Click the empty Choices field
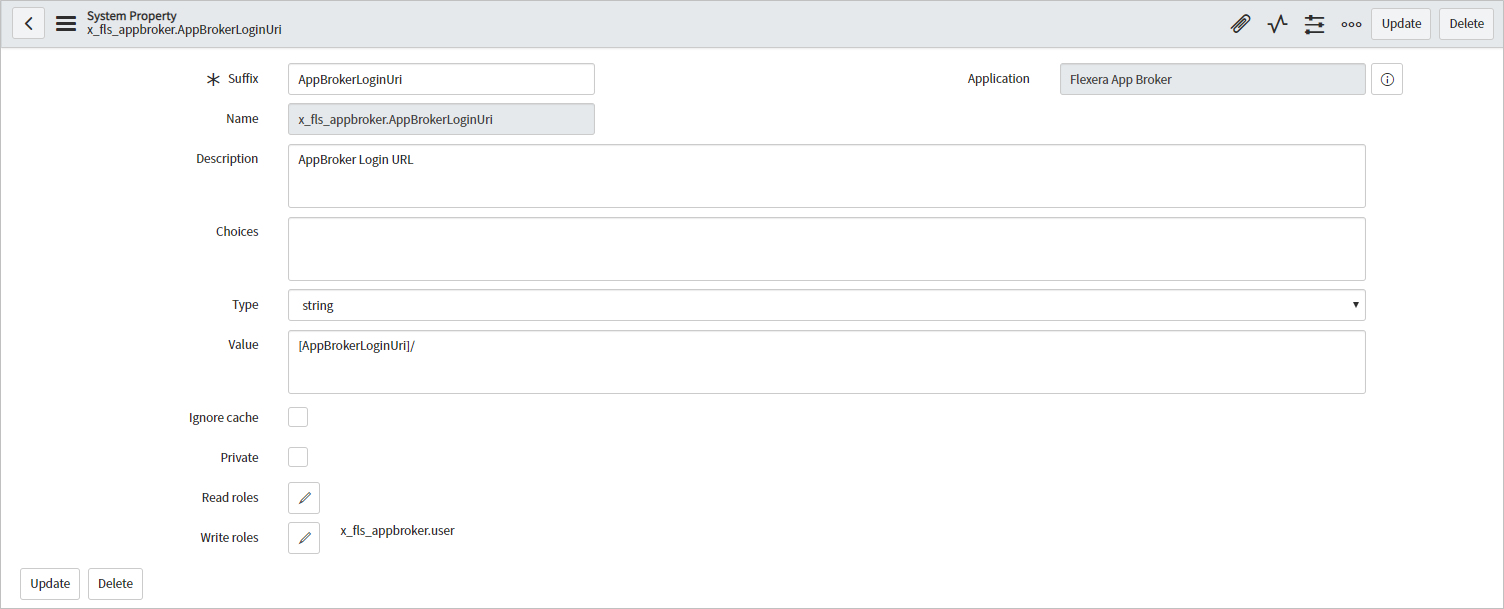The image size is (1504, 609). click(x=826, y=248)
